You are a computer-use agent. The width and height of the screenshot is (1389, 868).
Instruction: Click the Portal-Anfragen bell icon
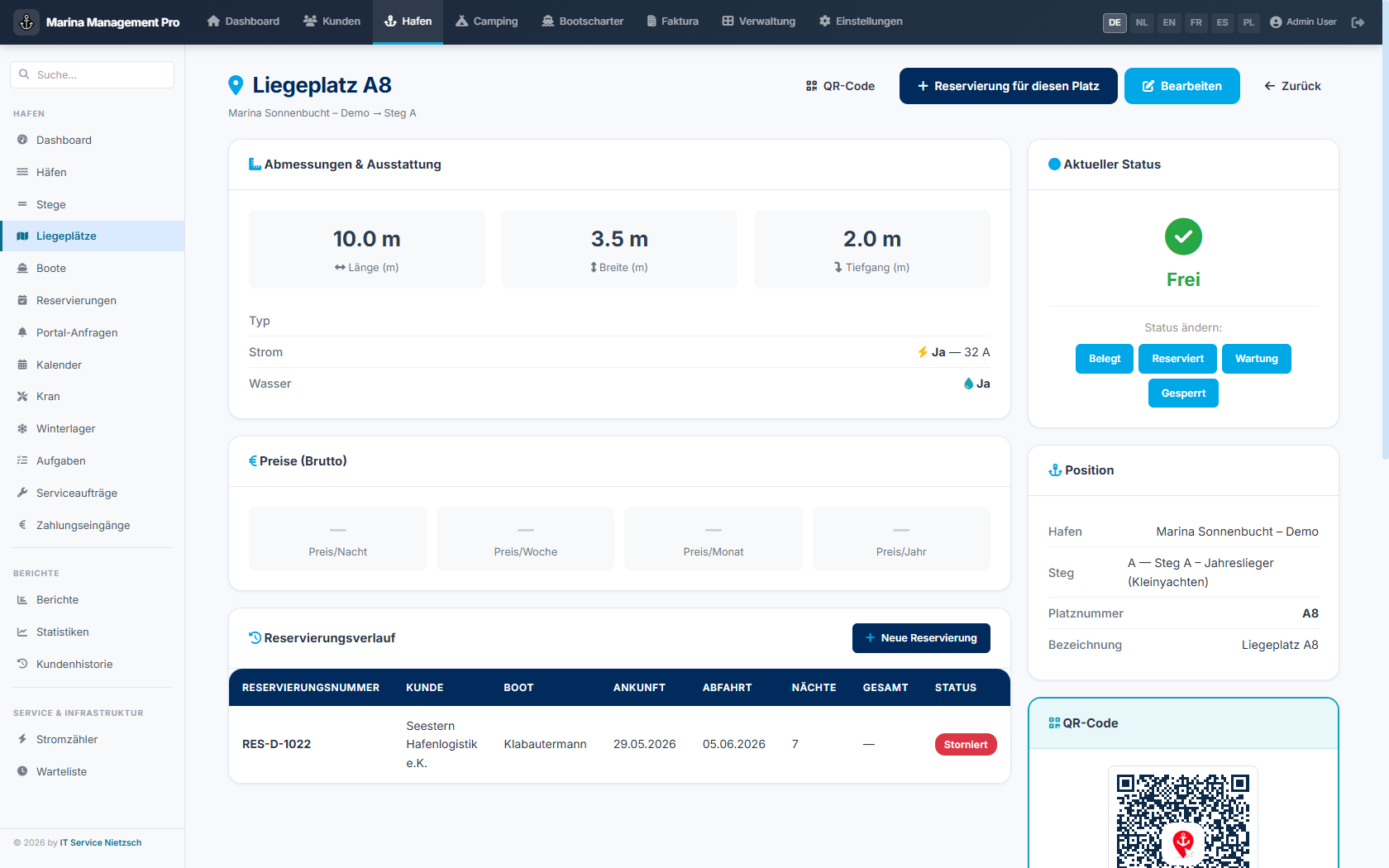22,332
